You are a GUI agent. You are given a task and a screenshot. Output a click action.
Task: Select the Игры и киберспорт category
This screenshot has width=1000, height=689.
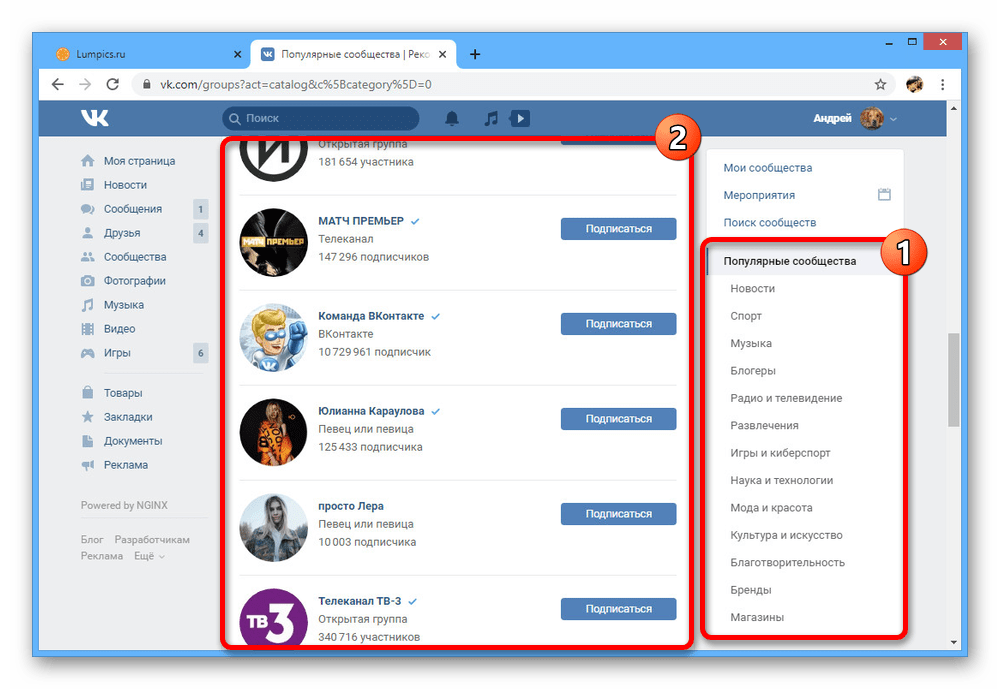click(x=780, y=453)
